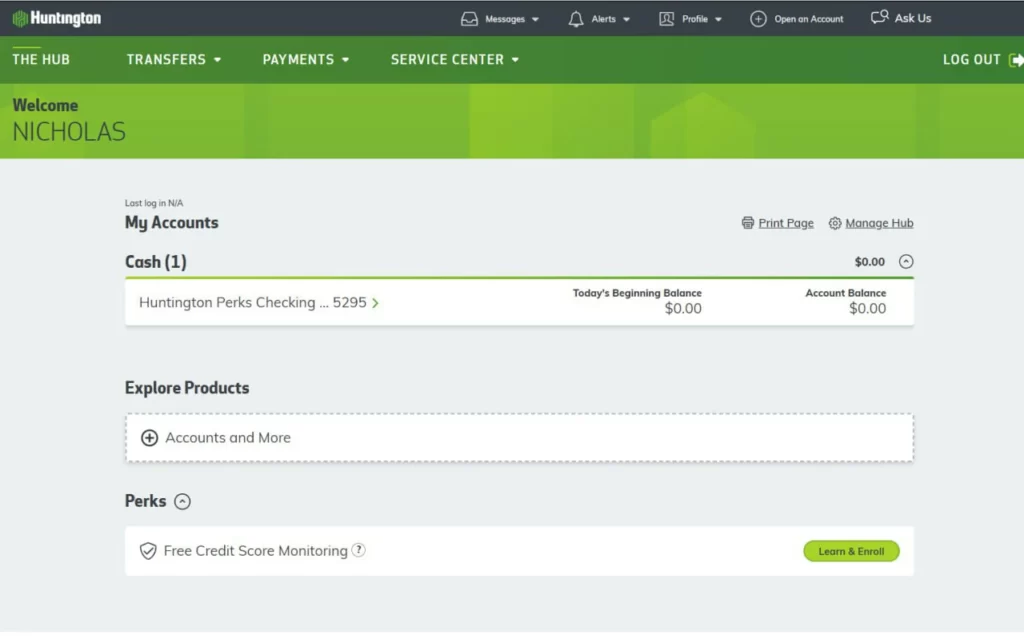
Task: Click the Alerts menu label
Action: [603, 19]
